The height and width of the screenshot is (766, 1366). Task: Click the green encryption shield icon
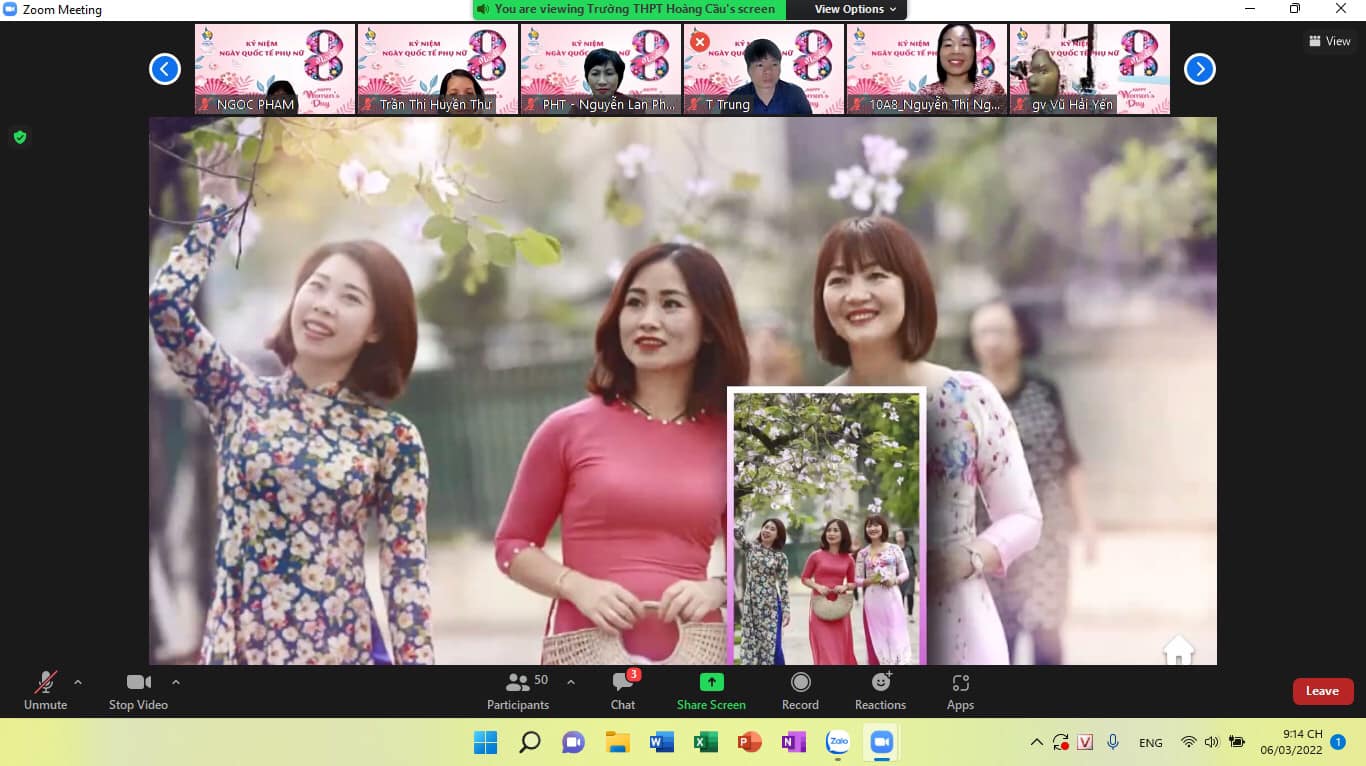[19, 137]
